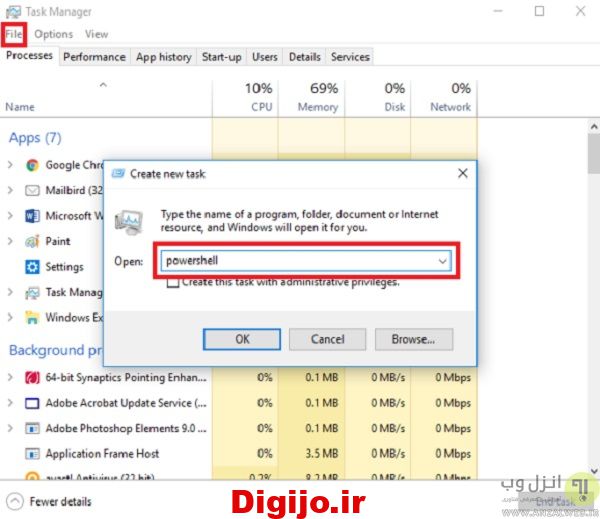Image resolution: width=600 pixels, height=519 pixels.
Task: Click the Windows Explorer folder icon
Action: point(32,318)
